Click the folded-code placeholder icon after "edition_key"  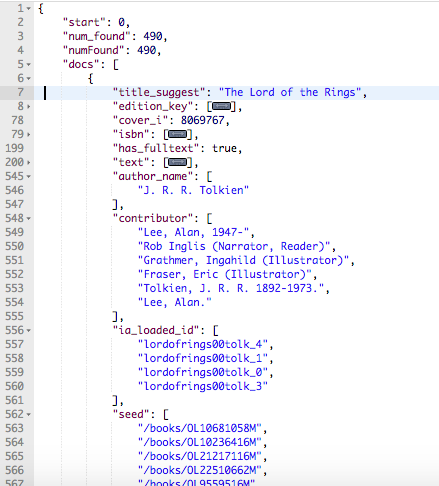[221, 106]
